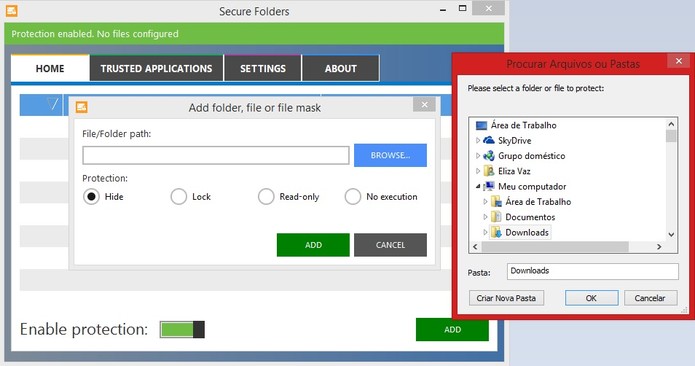Screen dimensions: 695x366
Task: Select the Eliza Vaz user folder icon
Action: tap(489, 171)
